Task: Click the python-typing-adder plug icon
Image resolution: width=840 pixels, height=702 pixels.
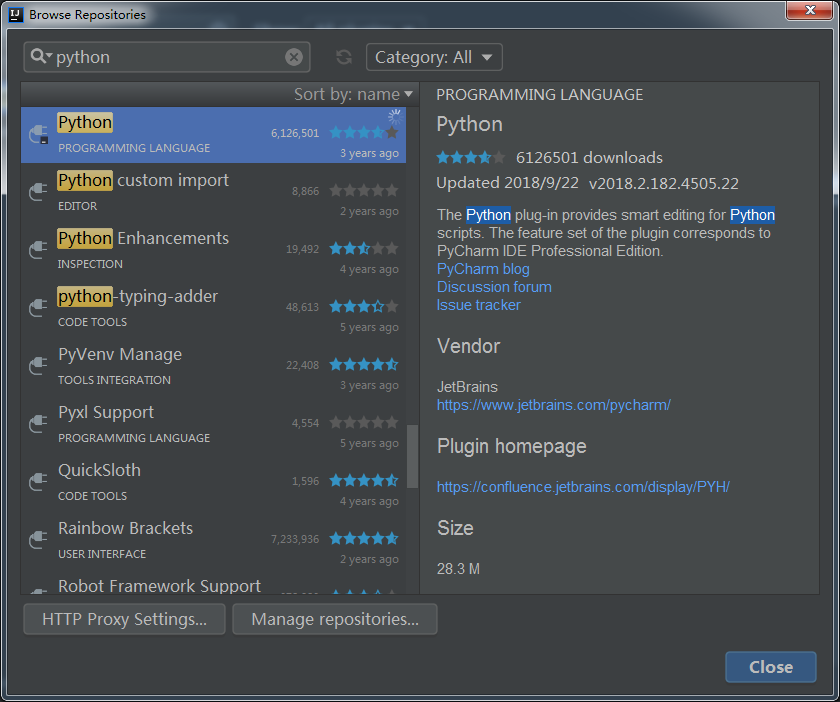Action: click(x=39, y=308)
